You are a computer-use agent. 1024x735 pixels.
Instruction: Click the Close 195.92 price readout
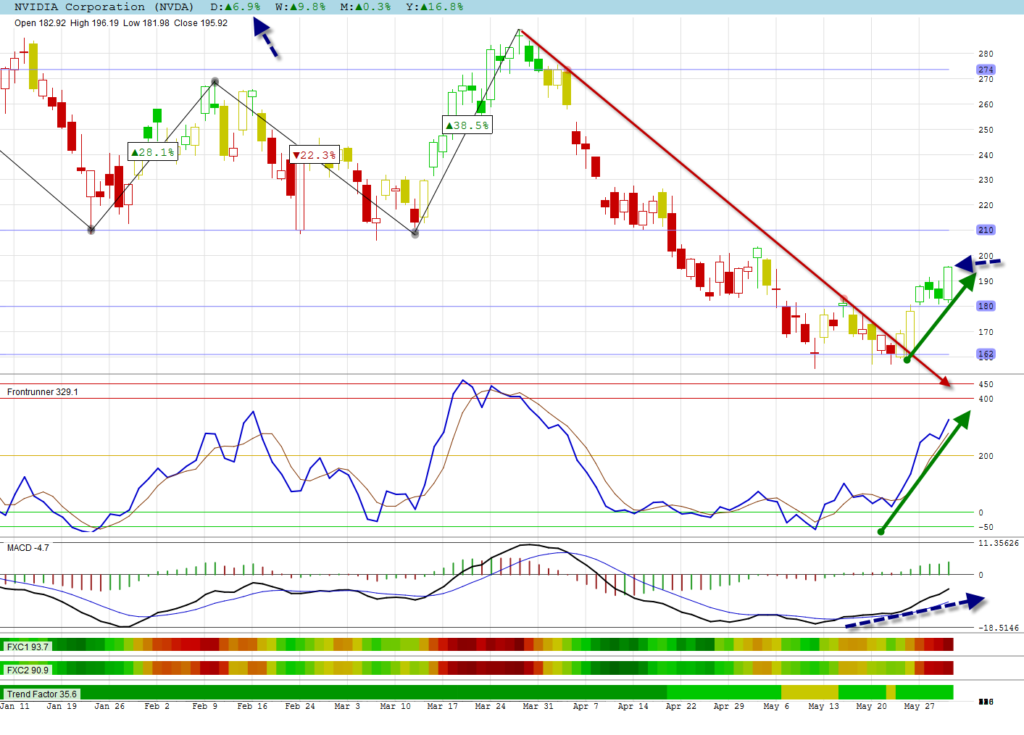200,23
